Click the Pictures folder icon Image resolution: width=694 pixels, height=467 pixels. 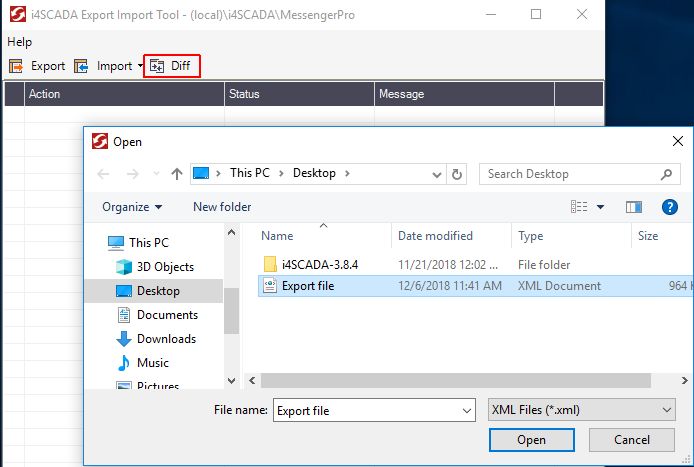pyautogui.click(x=123, y=385)
